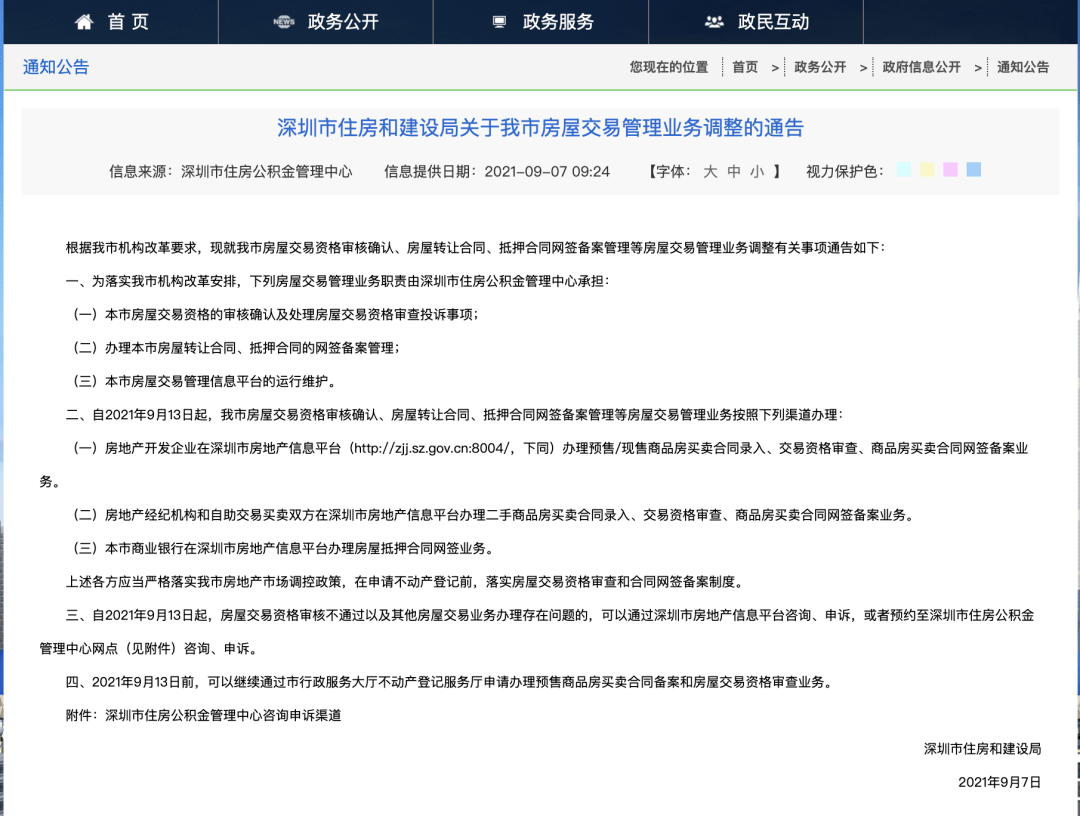Viewport: 1080px width, 816px height.
Task: Click the NEWS icon beside 政务公开
Action: point(284,22)
